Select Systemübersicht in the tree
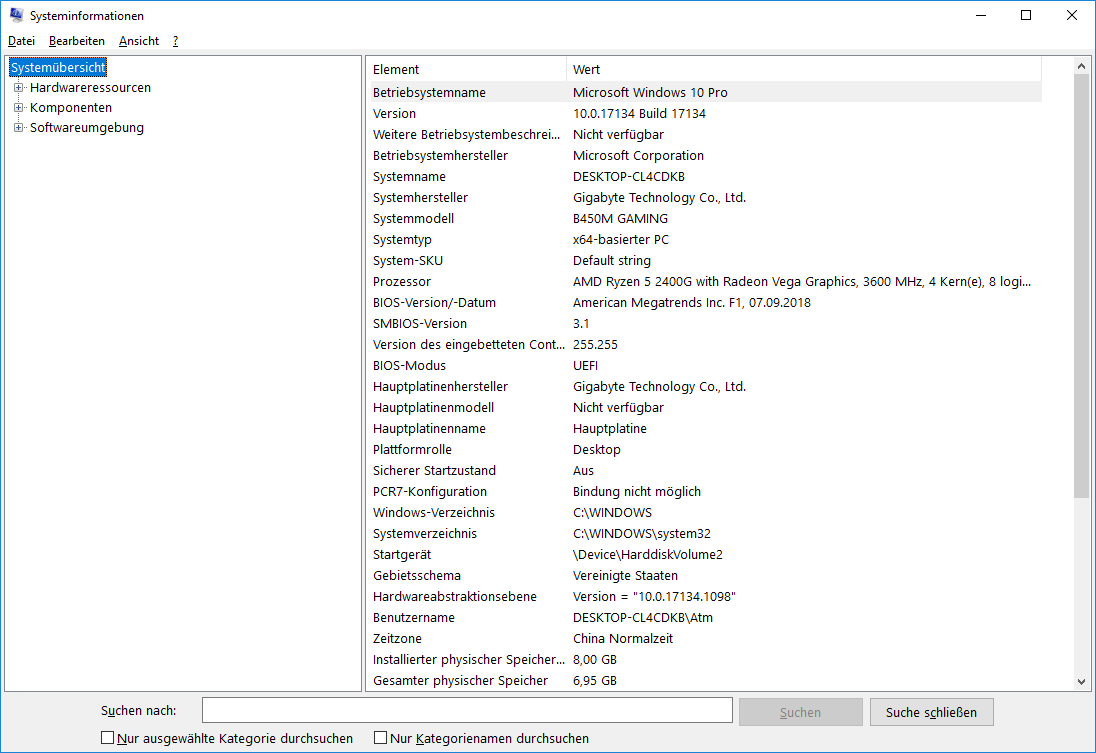 [58, 67]
